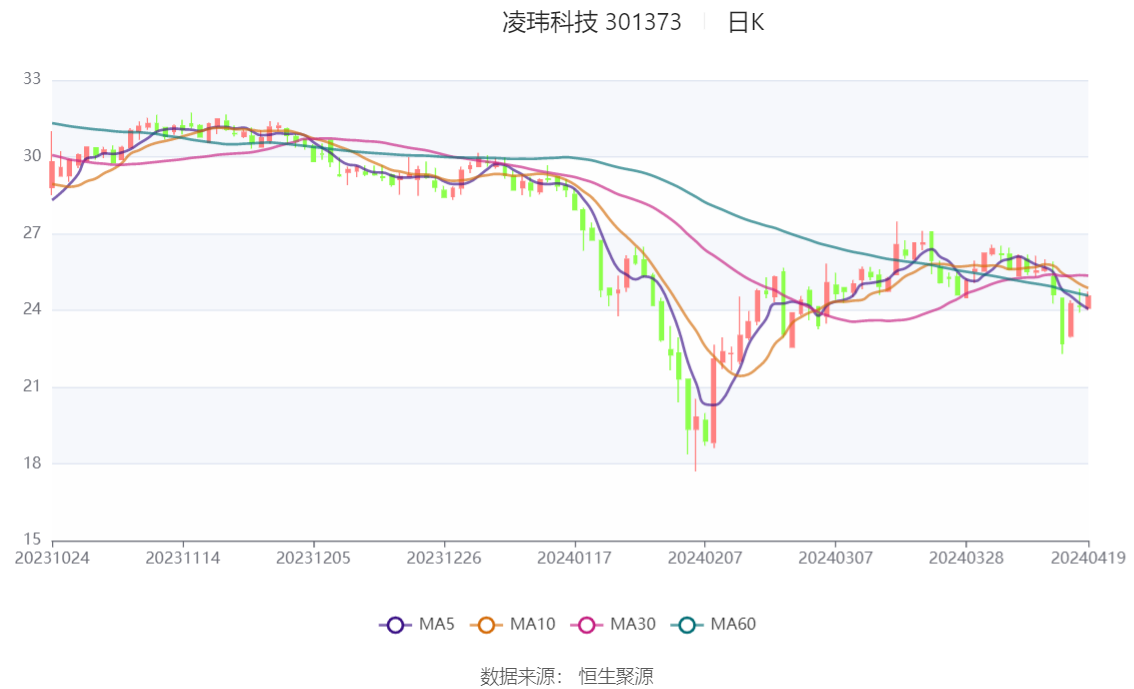Select the 日K period label
Screen dimensions: 1134x689
coord(746,22)
